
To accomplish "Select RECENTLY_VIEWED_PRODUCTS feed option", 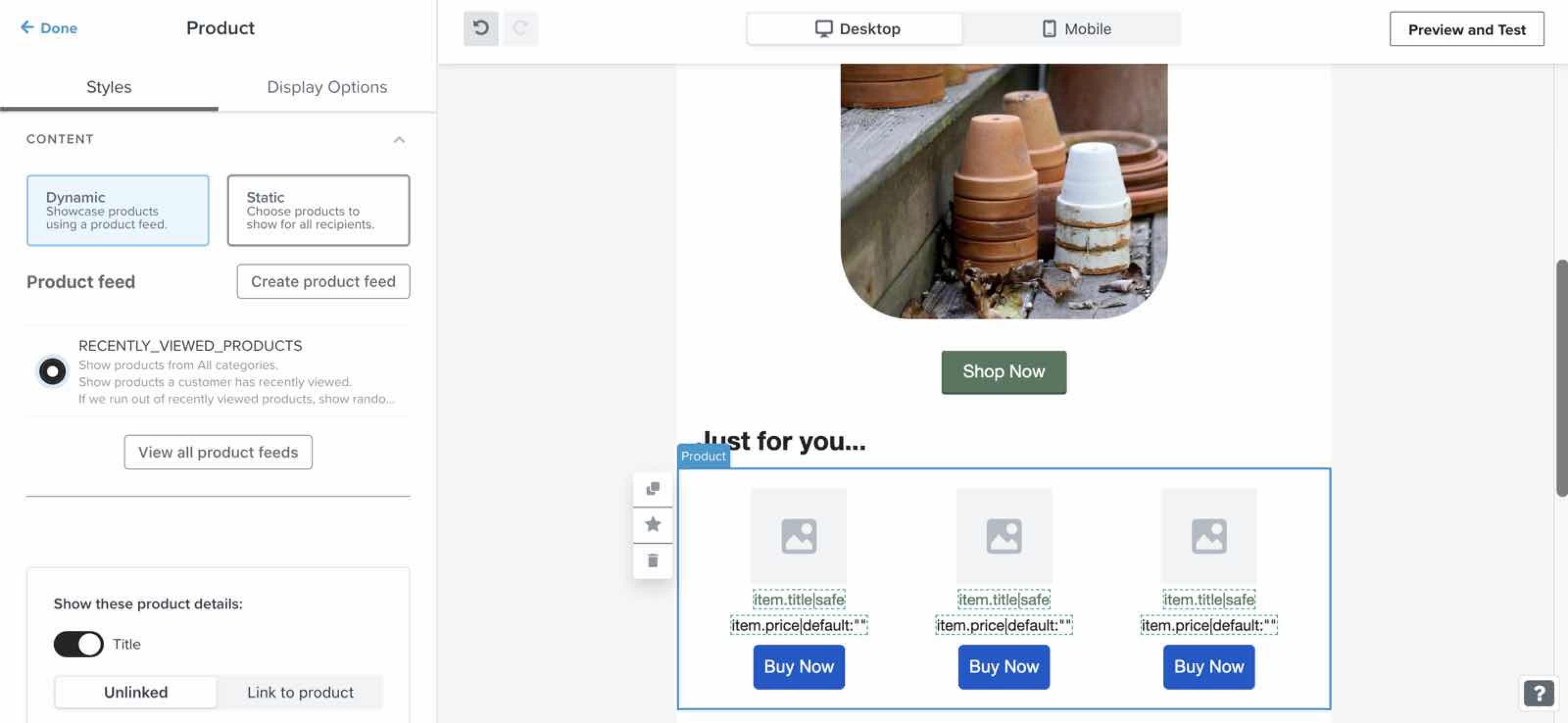I will click(52, 371).
